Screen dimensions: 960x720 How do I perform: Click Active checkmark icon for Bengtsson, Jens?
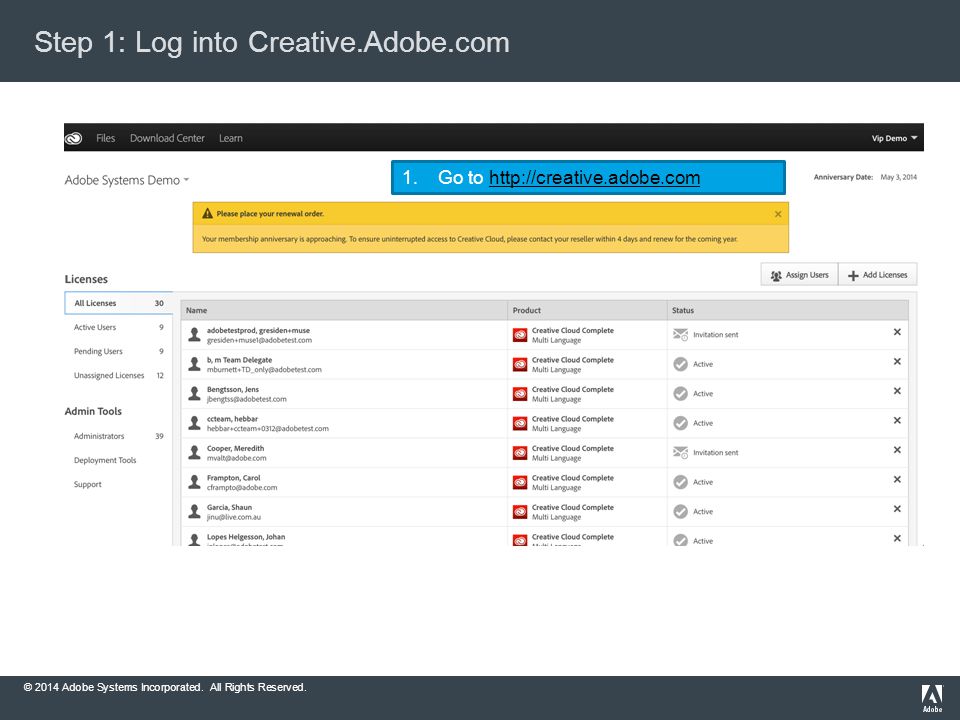tap(680, 394)
